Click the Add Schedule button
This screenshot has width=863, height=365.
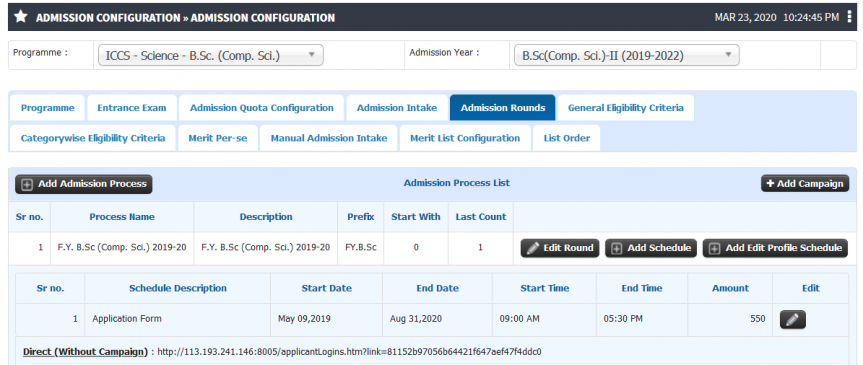coord(651,248)
